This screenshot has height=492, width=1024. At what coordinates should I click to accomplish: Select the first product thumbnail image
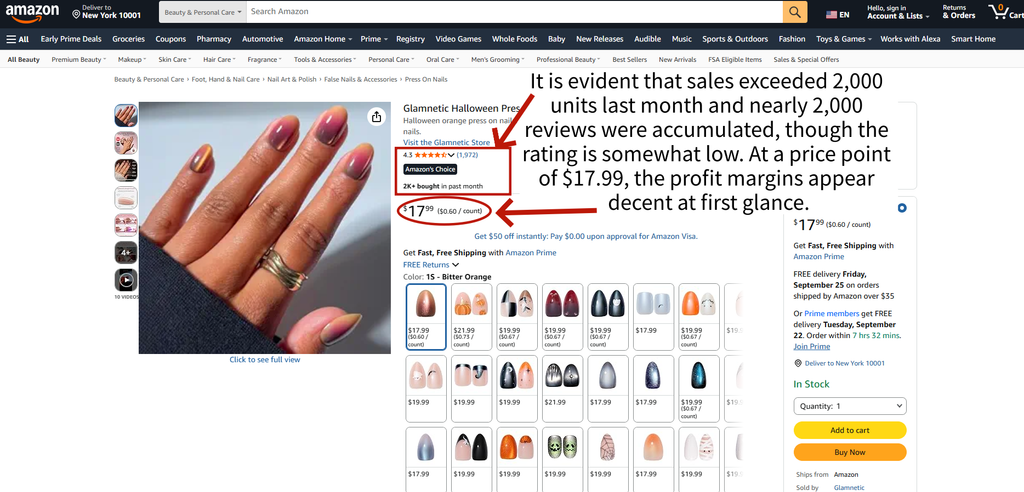click(126, 116)
